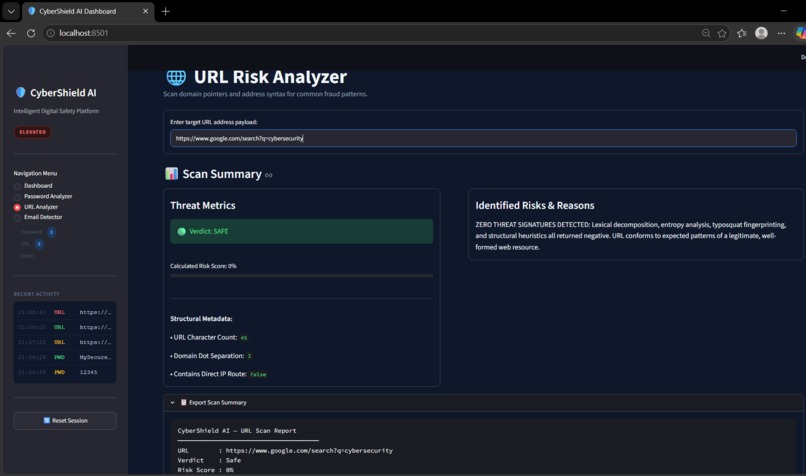The height and width of the screenshot is (476, 806).
Task: Open the Copilot sidebar icon
Action: tap(801, 33)
